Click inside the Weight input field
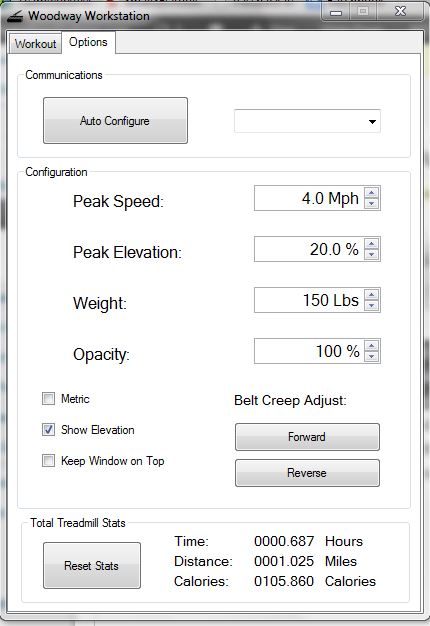This screenshot has width=430, height=626. click(309, 300)
